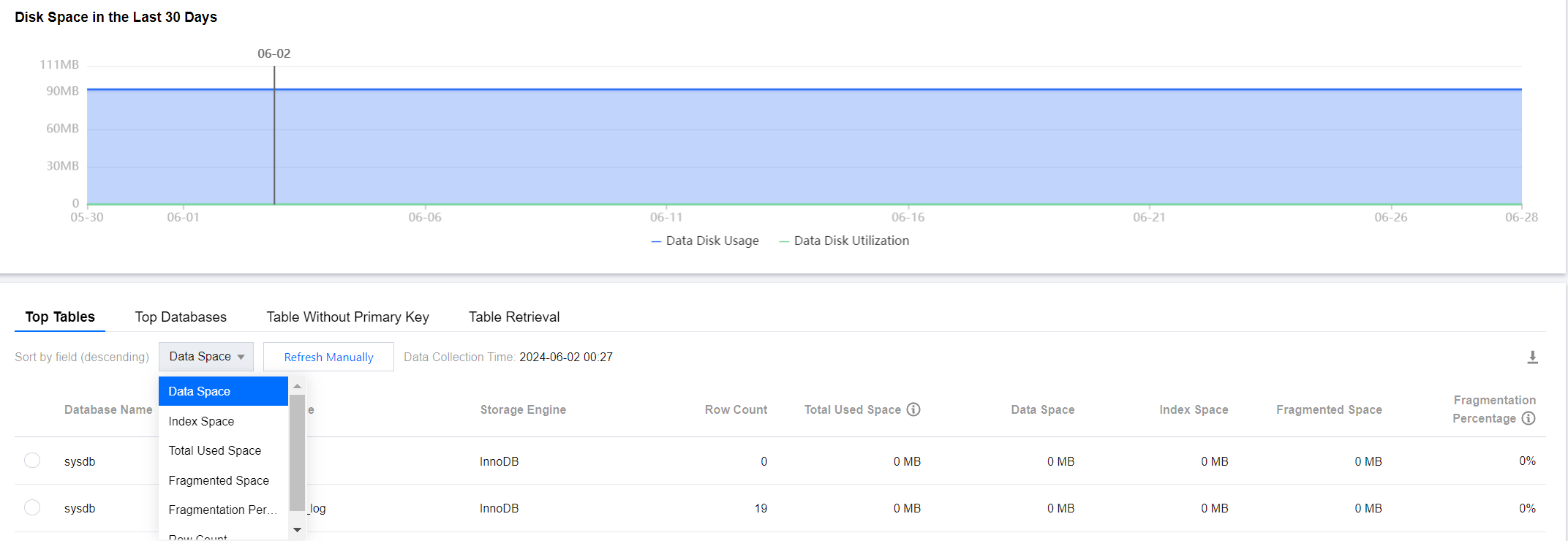This screenshot has width=1568, height=541.
Task: Click the download icon above the table
Action: [1532, 357]
